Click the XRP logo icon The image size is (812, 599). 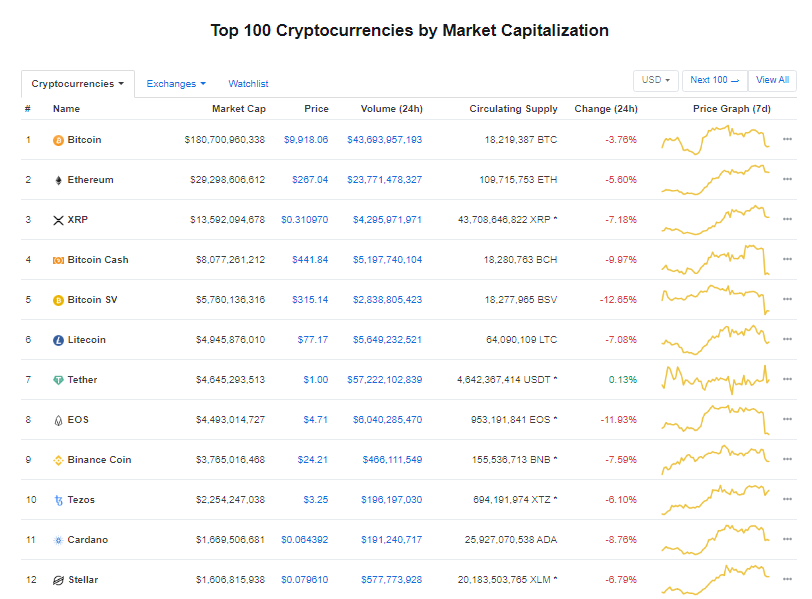click(59, 220)
